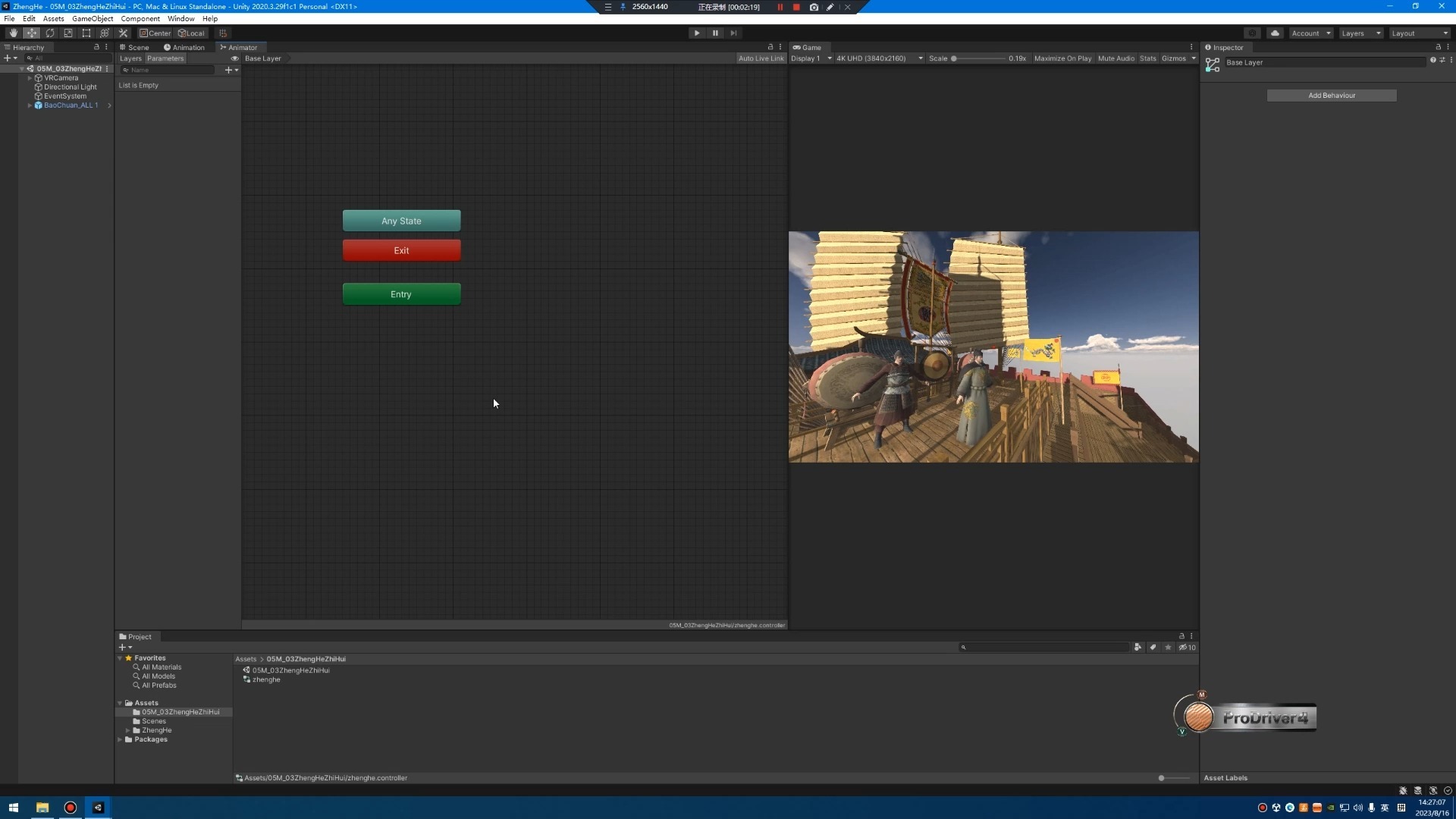
Task: Toggle Gizmos in Game view
Action: click(x=1173, y=58)
